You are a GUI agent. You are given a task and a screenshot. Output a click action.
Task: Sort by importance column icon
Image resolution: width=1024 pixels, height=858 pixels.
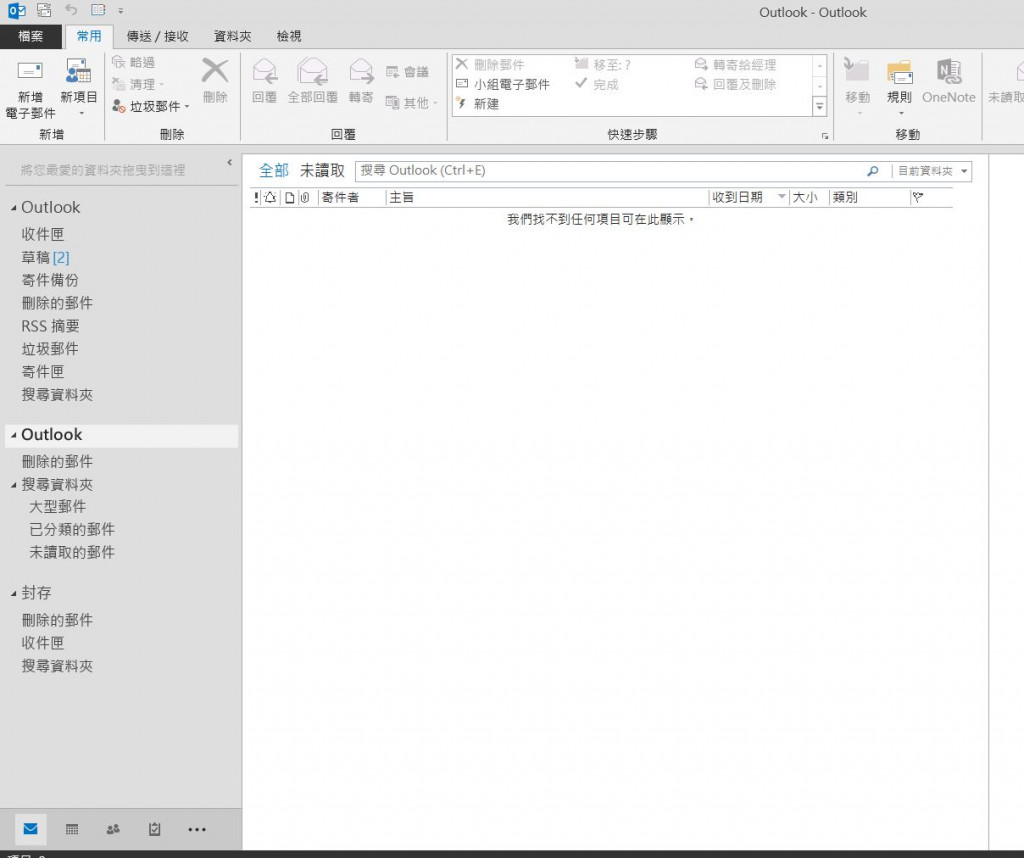pyautogui.click(x=256, y=197)
